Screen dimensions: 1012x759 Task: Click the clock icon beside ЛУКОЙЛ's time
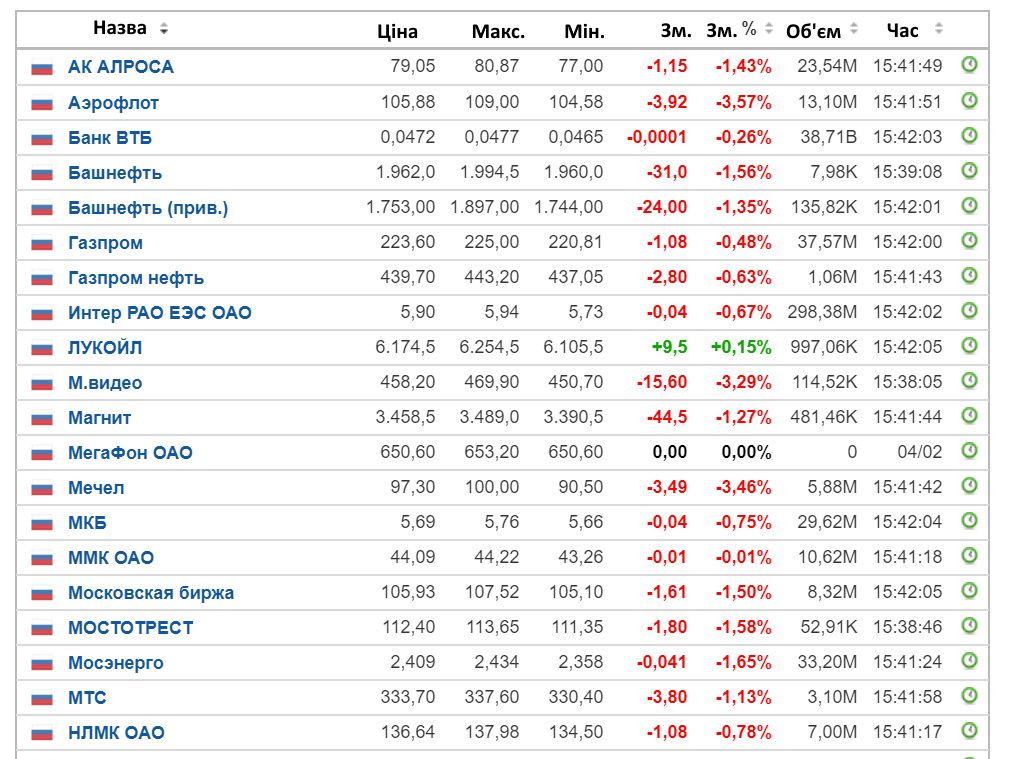(x=969, y=346)
